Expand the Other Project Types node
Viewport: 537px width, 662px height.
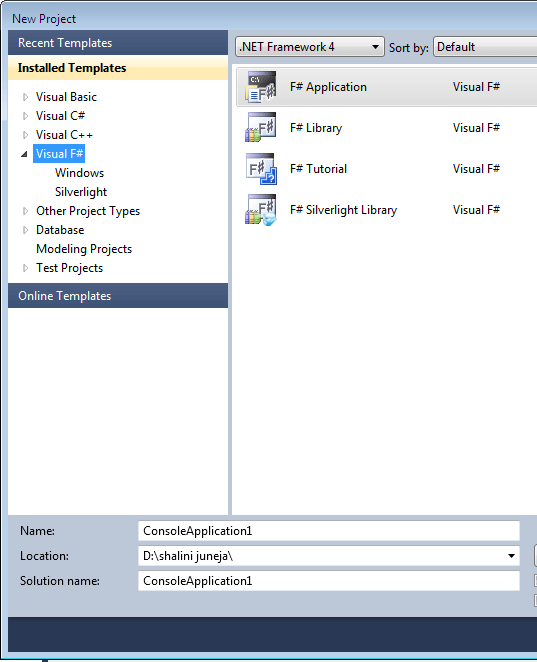25,211
